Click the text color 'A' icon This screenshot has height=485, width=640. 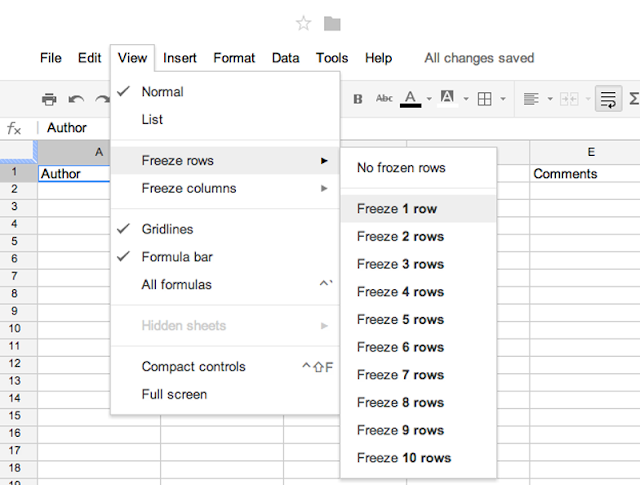410,98
